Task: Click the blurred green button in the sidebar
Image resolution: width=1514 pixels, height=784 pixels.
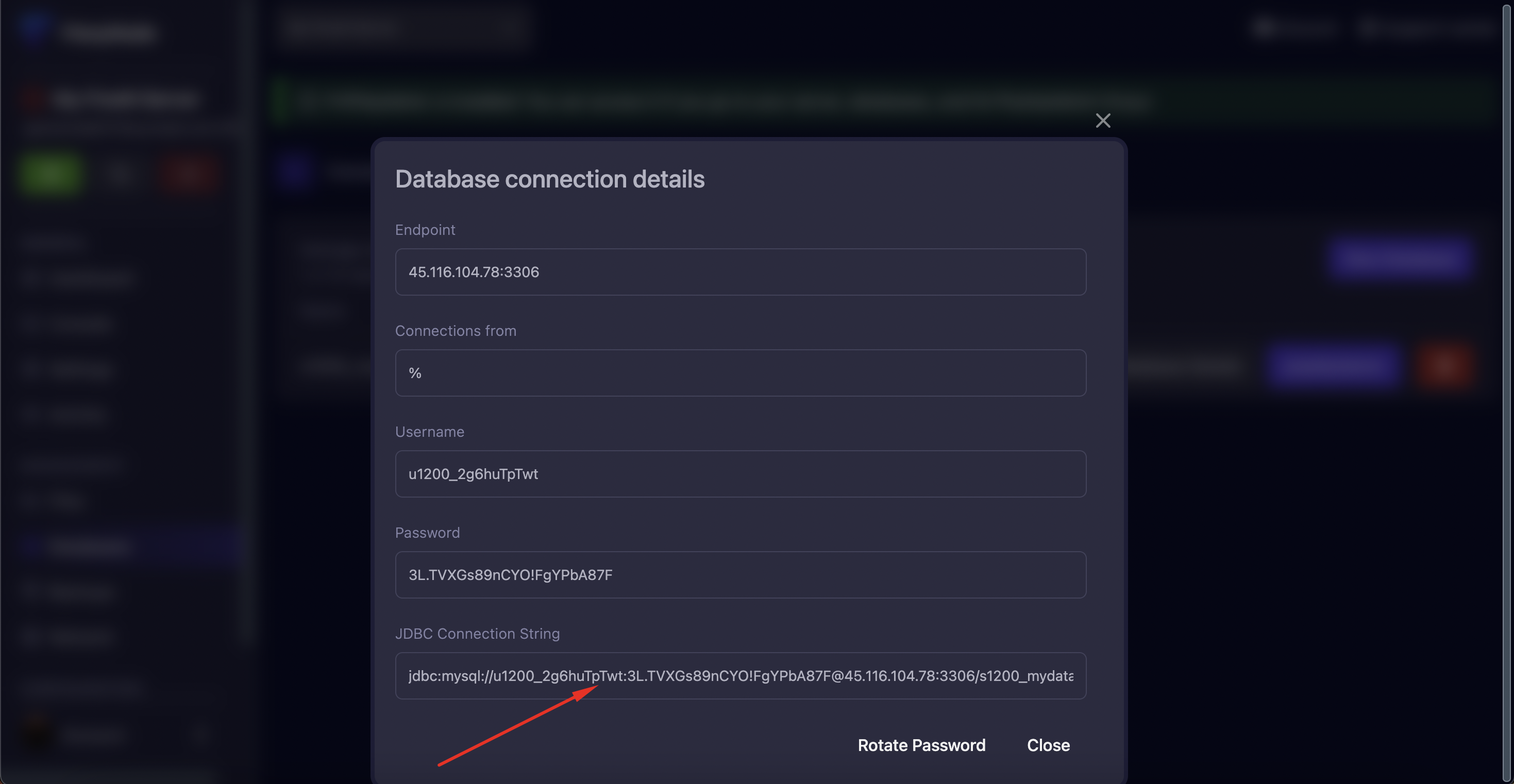Action: 49,175
